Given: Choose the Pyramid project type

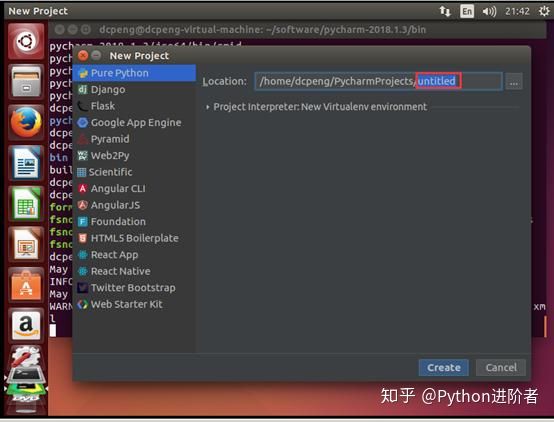Looking at the screenshot, I should tap(134, 139).
